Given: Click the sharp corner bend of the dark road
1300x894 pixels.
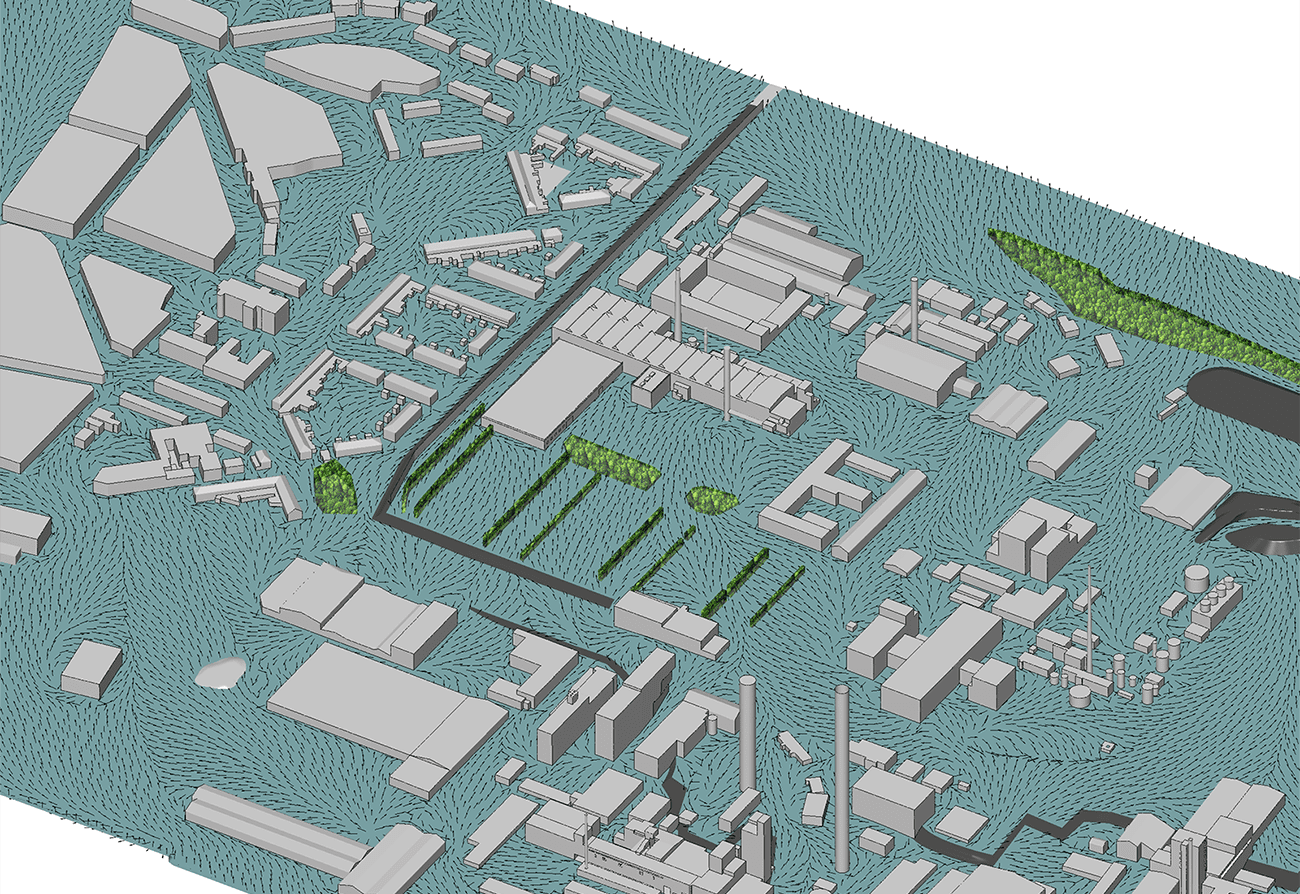Looking at the screenshot, I should coord(383,515).
